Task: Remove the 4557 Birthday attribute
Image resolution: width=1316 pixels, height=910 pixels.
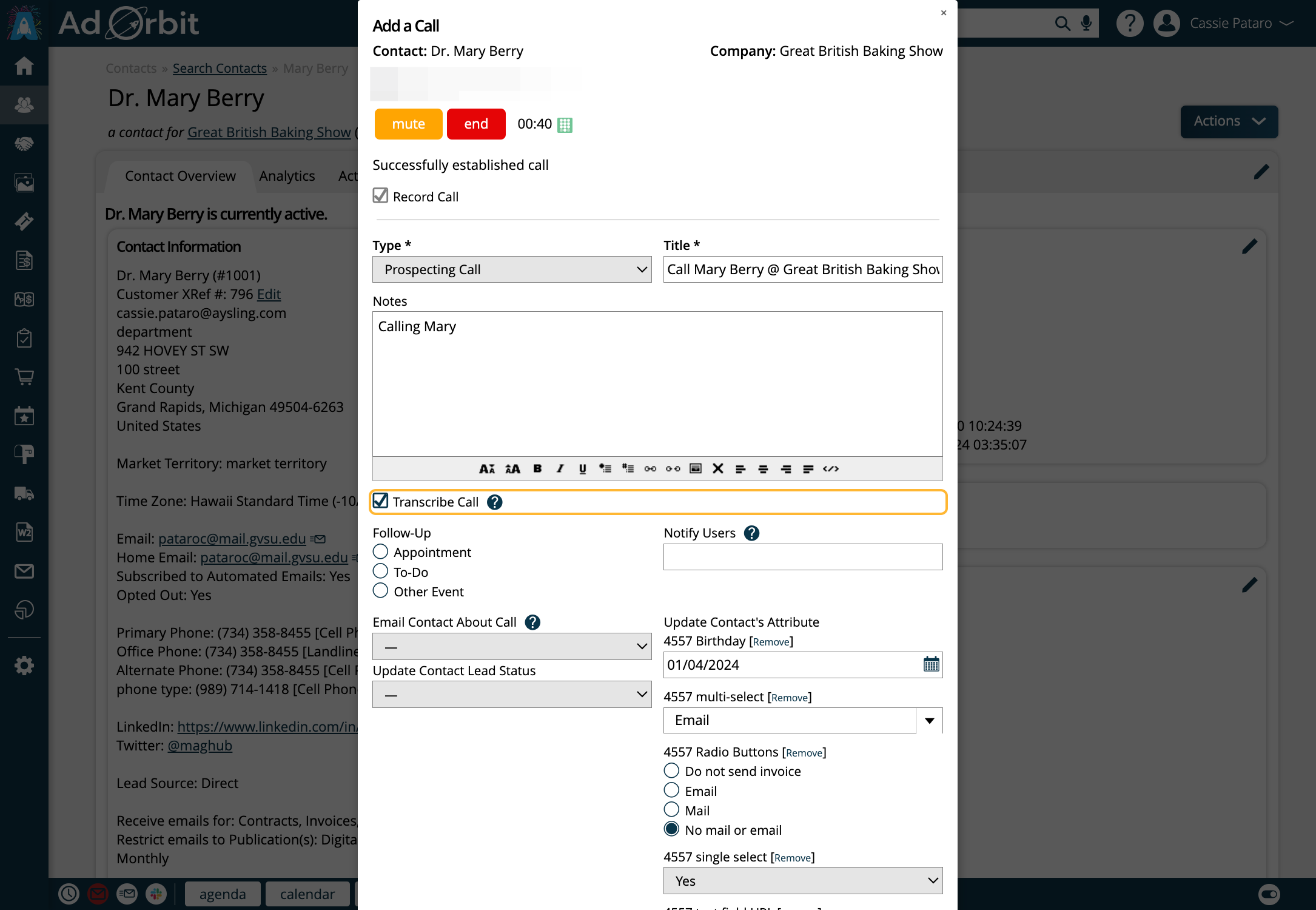Action: (x=771, y=642)
